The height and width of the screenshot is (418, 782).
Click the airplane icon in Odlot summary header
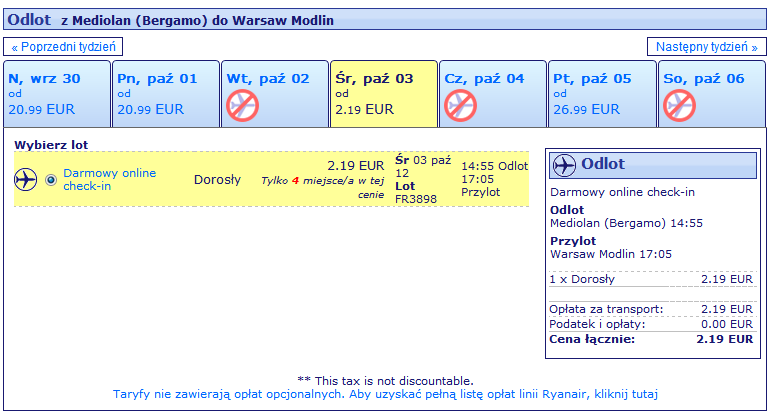(x=564, y=165)
